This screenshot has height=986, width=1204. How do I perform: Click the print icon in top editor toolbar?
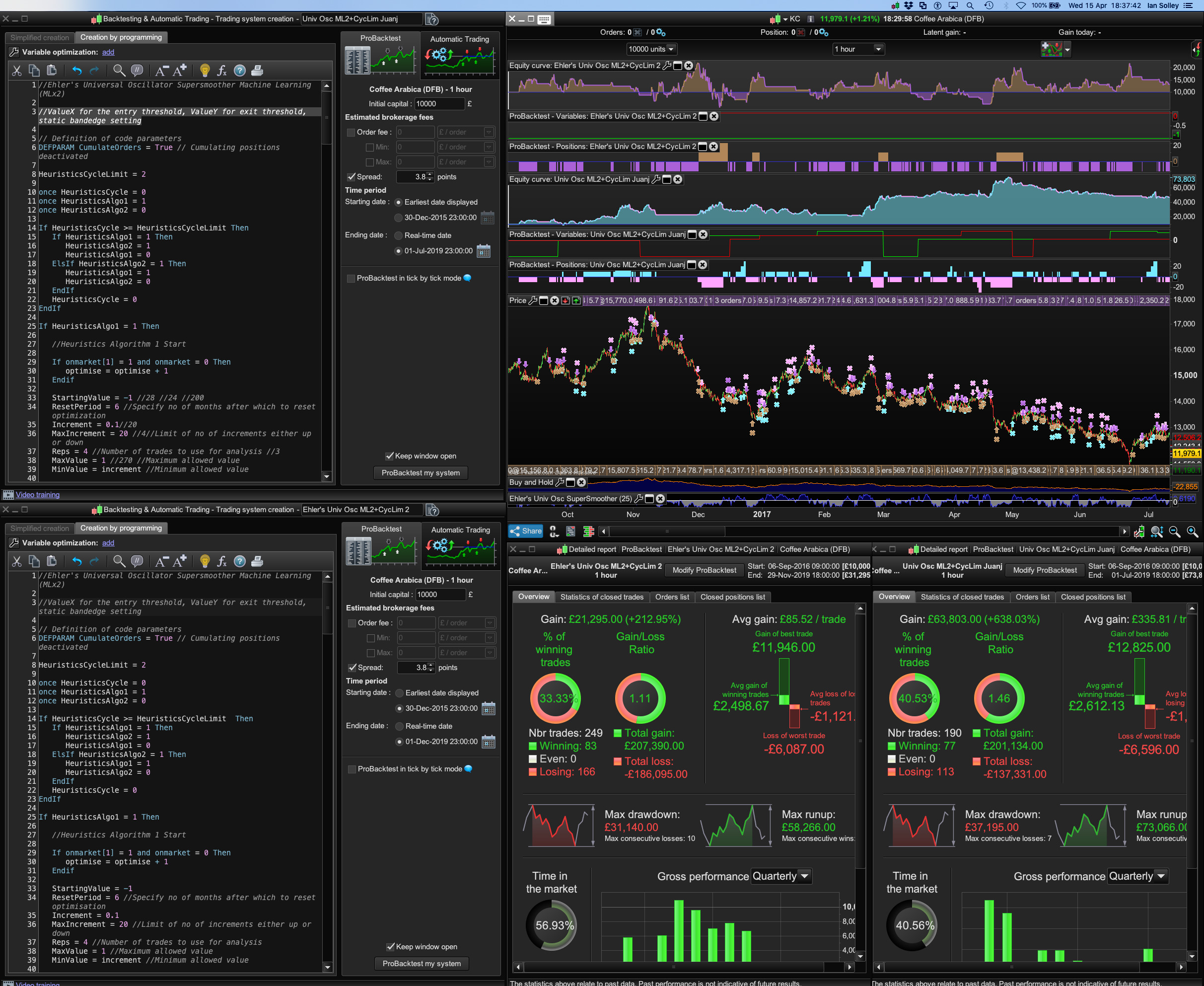pyautogui.click(x=257, y=71)
